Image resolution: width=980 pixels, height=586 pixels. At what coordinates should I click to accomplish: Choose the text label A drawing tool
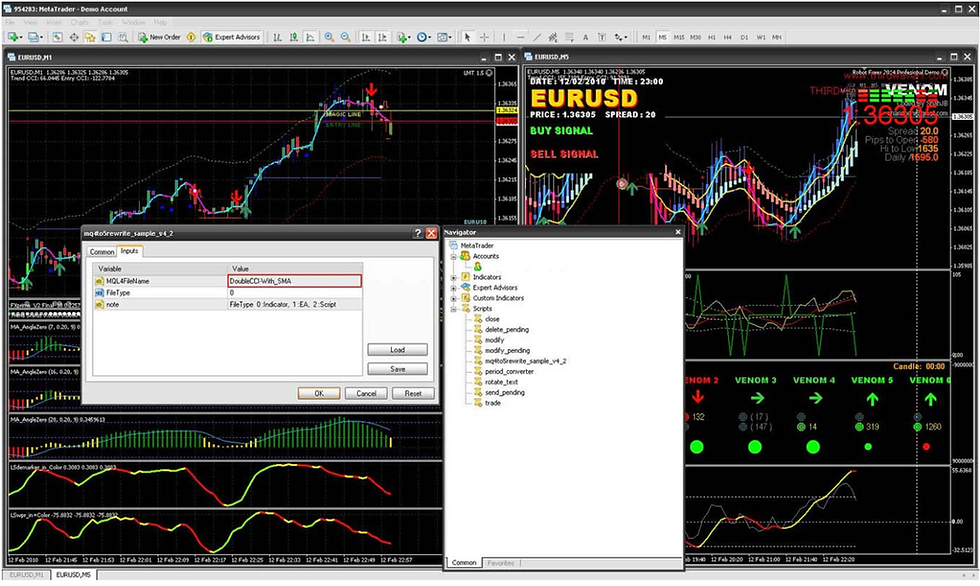[x=586, y=37]
